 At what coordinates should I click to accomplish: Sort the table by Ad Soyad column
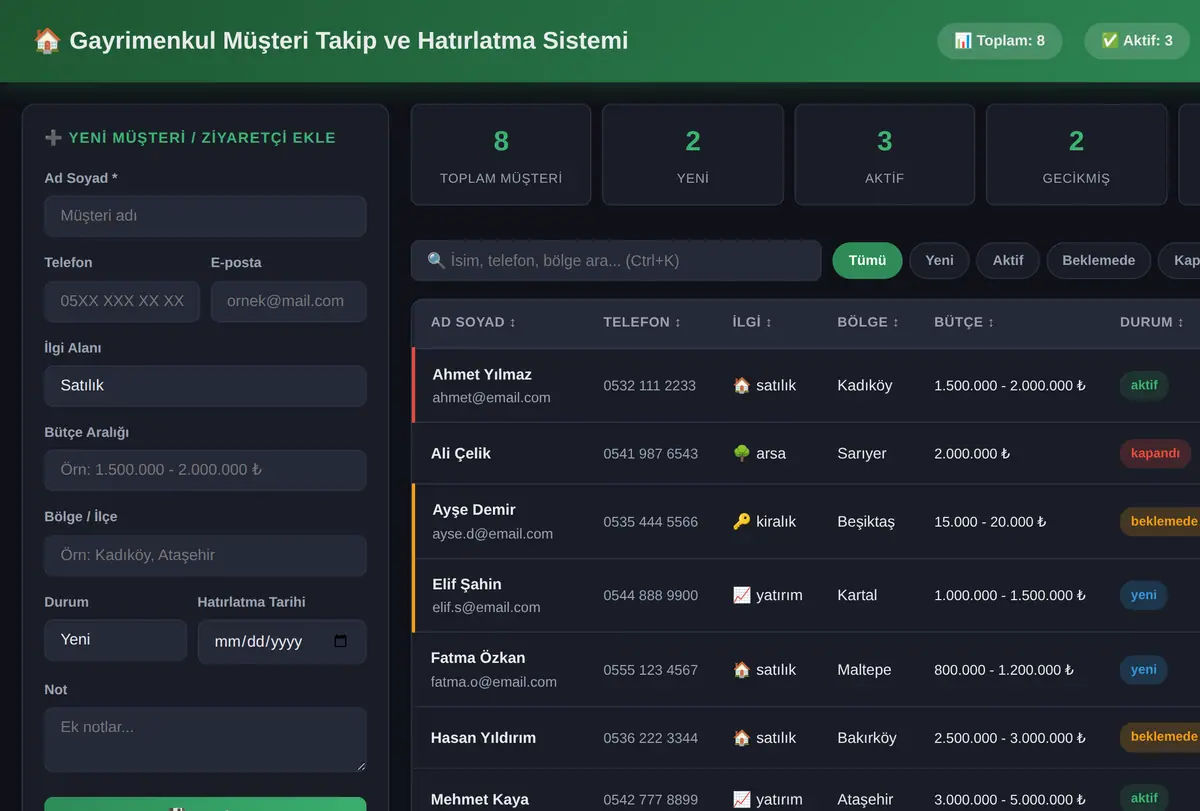(474, 322)
